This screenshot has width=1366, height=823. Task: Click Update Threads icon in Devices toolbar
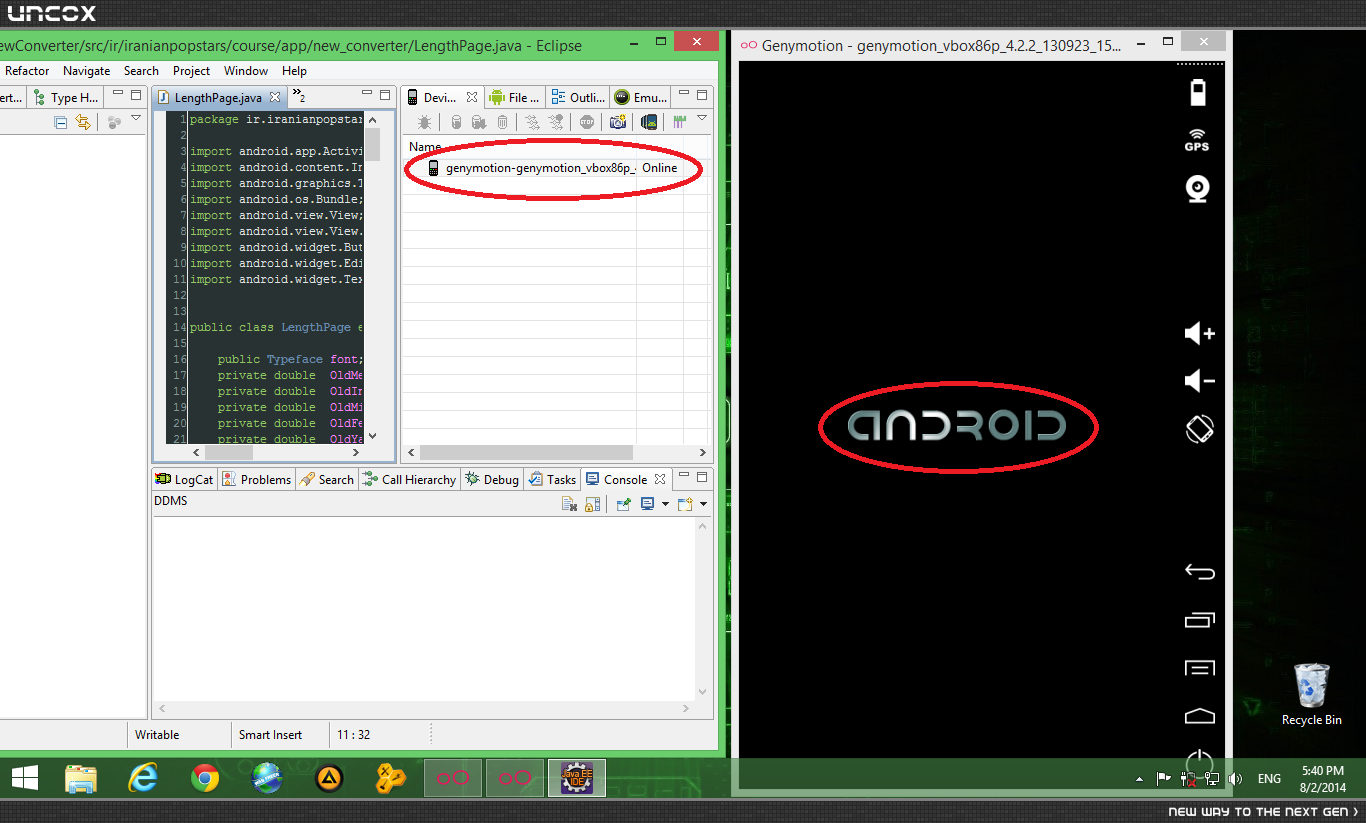[533, 122]
